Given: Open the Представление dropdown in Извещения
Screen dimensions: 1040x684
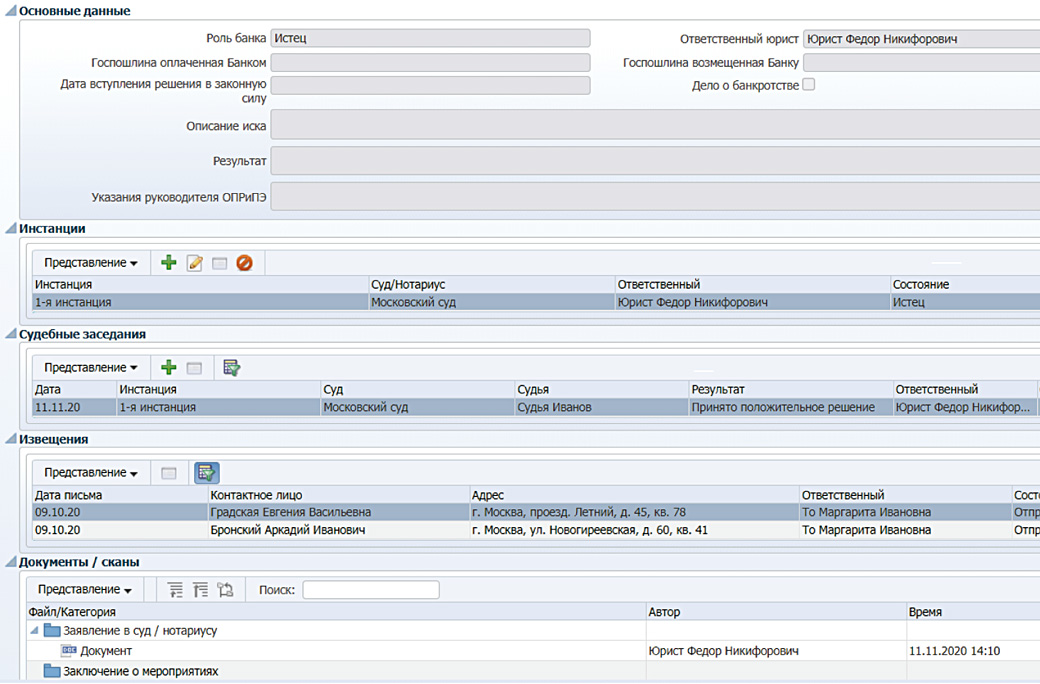Looking at the screenshot, I should (x=91, y=473).
